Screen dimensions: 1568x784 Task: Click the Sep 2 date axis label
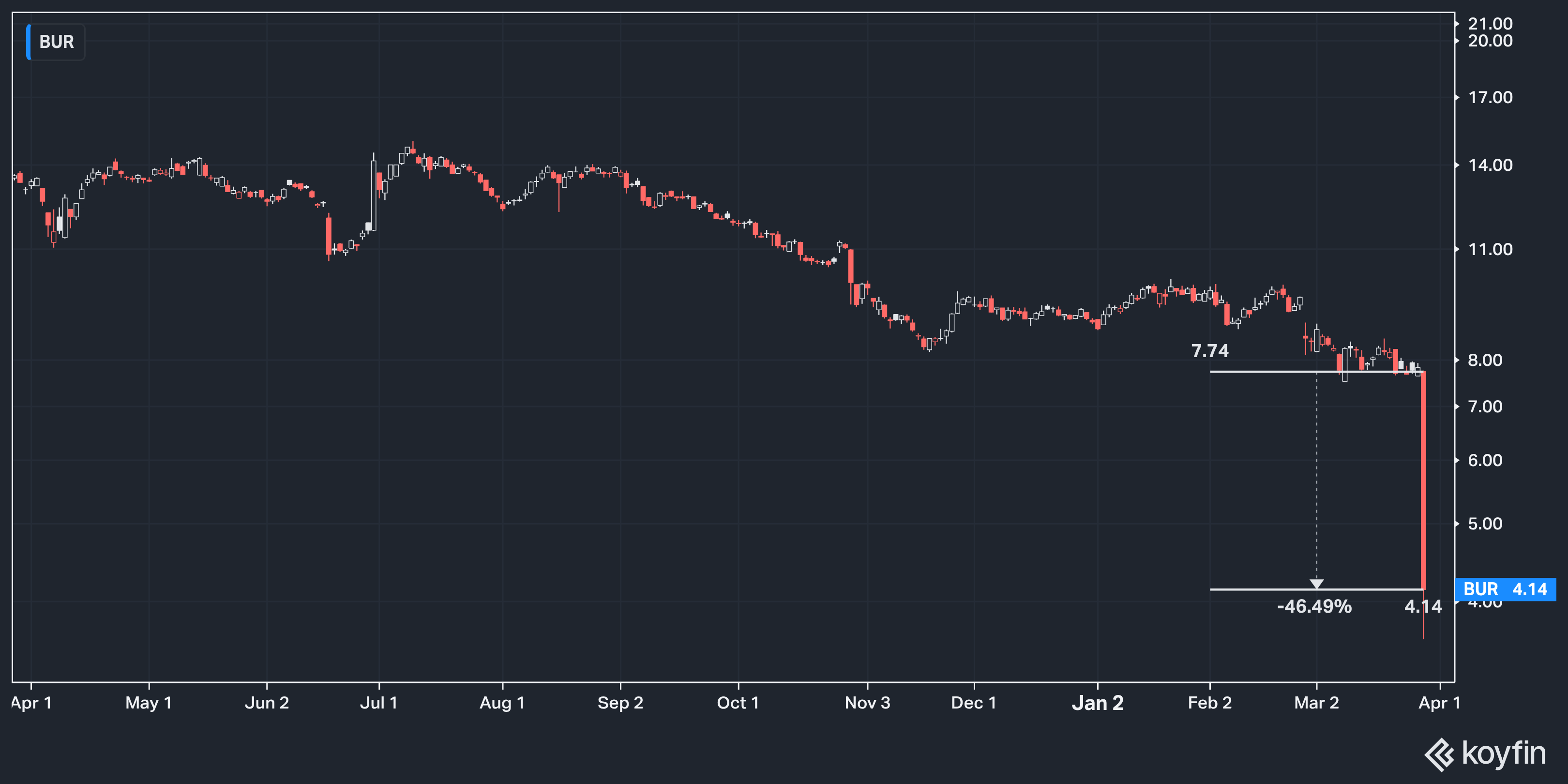tap(620, 703)
